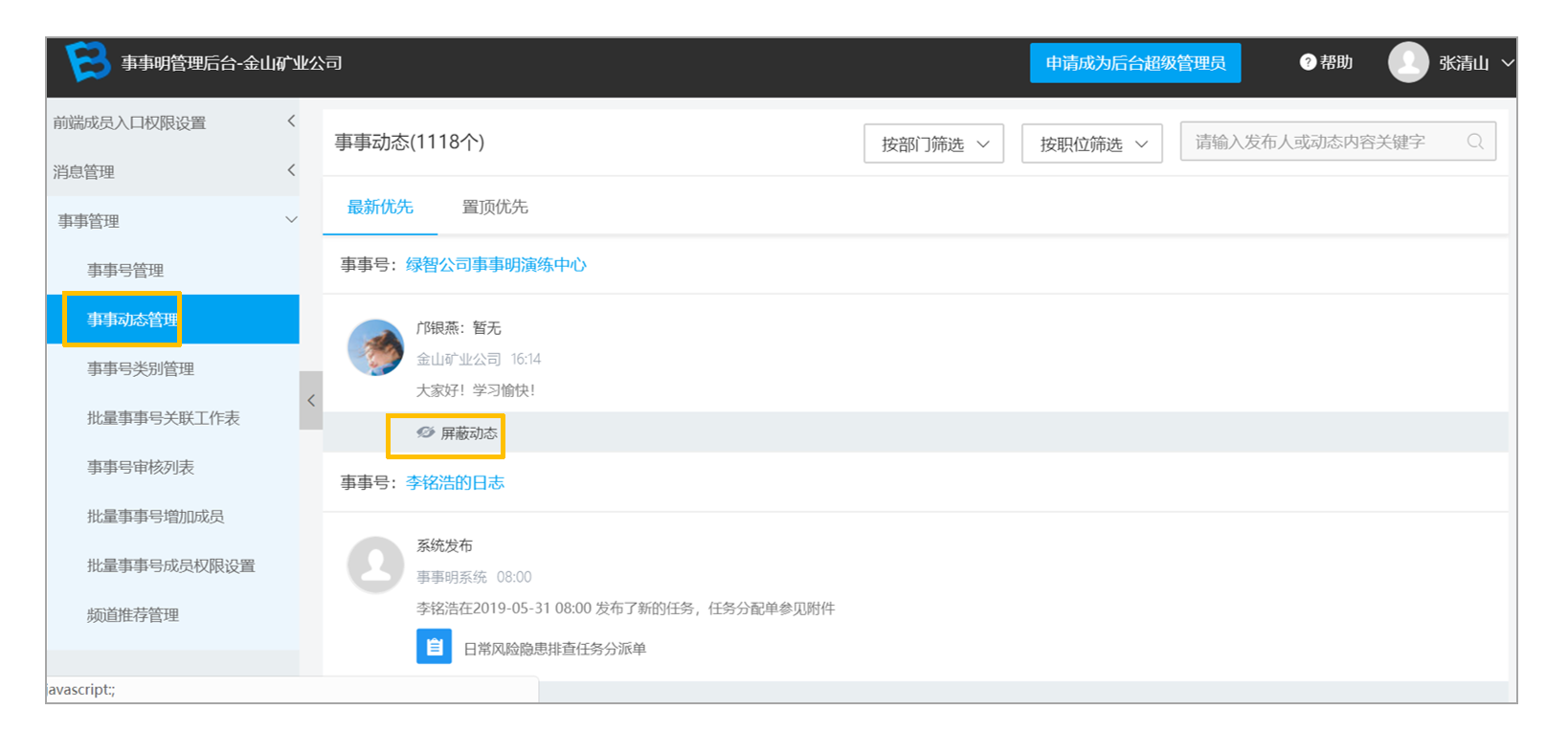Image resolution: width=1568 pixels, height=732 pixels.
Task: Click the keyword search input field
Action: pyautogui.click(x=1338, y=142)
